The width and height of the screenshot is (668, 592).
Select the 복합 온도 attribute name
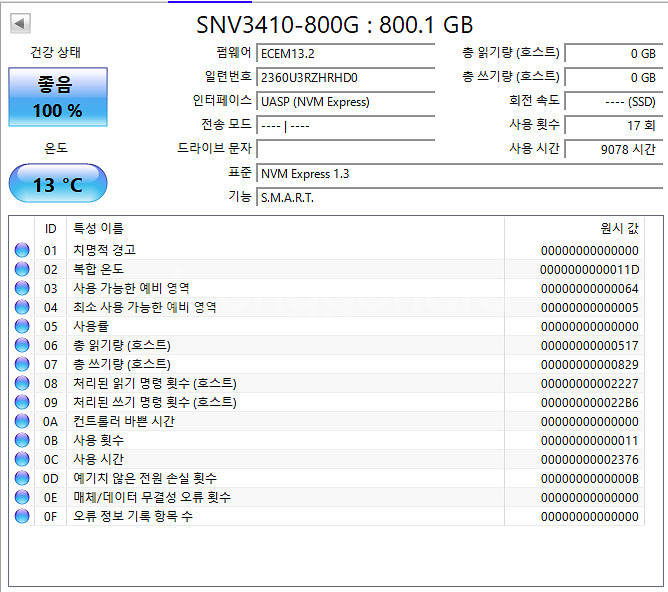pos(98,269)
